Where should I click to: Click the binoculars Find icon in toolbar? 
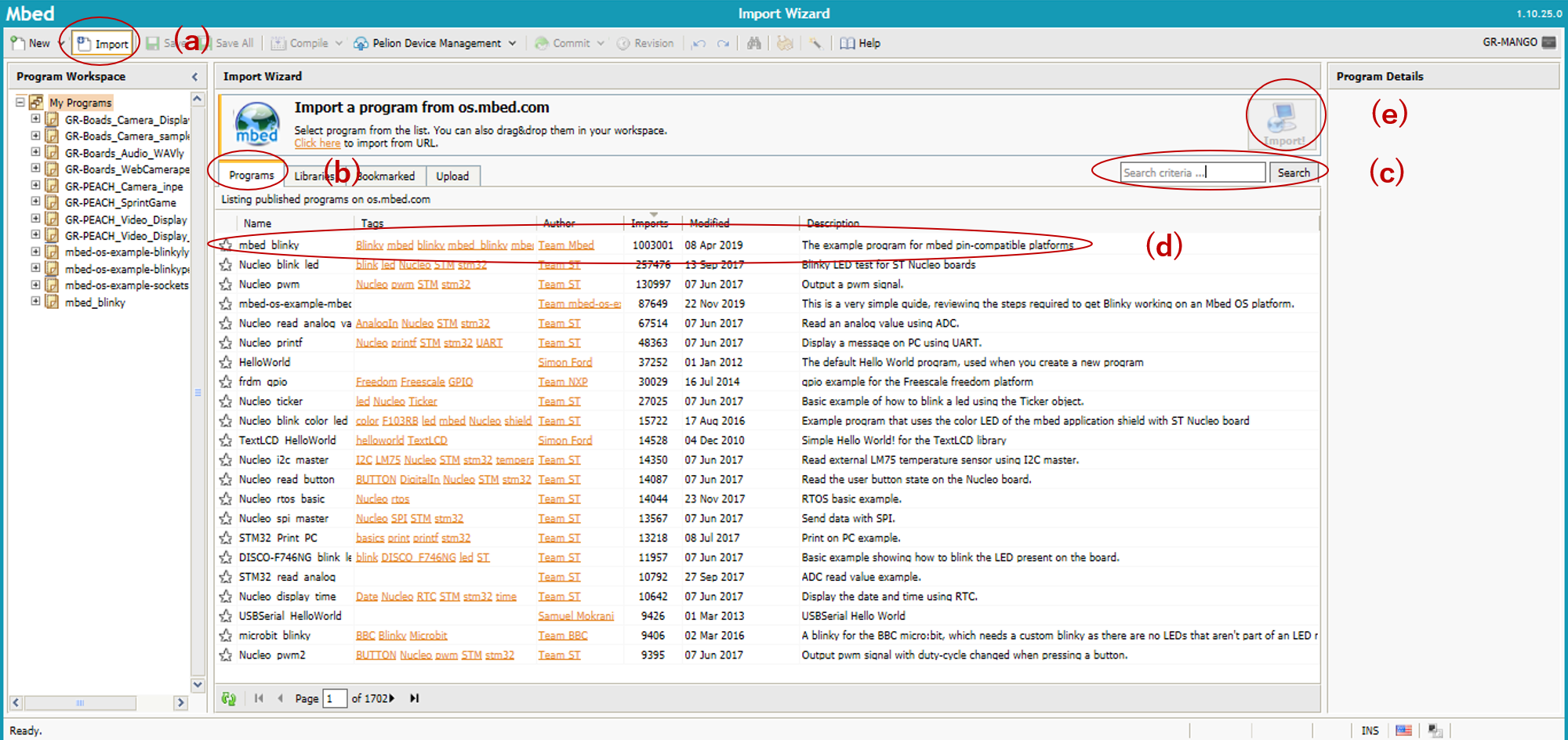click(x=753, y=43)
